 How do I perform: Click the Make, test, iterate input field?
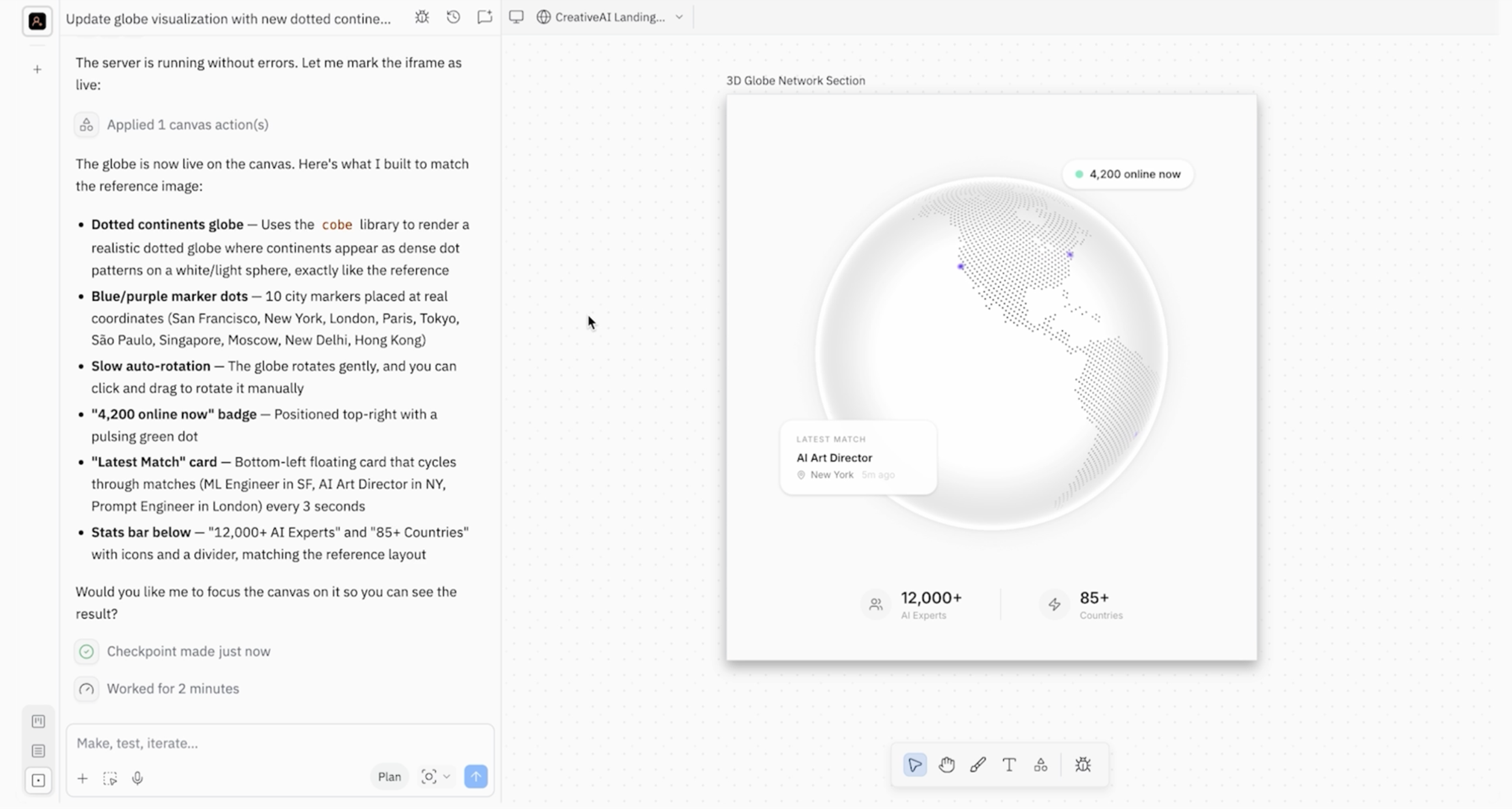280,743
